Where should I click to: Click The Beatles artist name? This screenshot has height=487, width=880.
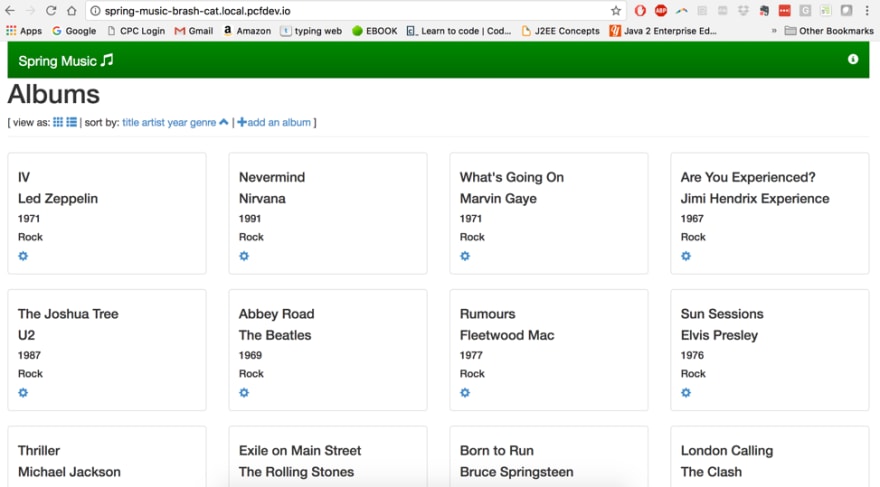(275, 336)
